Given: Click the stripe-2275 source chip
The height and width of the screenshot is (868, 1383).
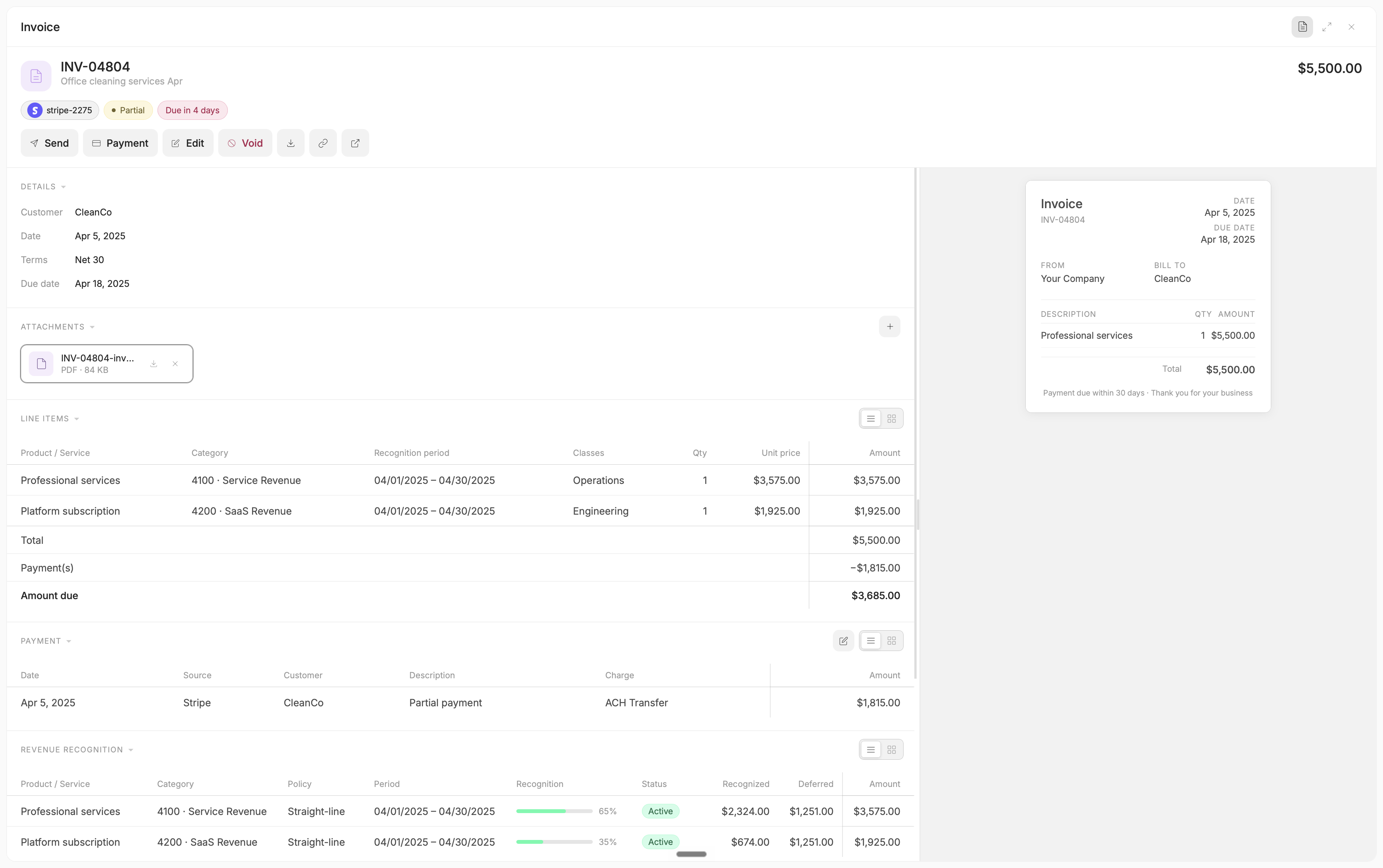Looking at the screenshot, I should click(x=60, y=110).
